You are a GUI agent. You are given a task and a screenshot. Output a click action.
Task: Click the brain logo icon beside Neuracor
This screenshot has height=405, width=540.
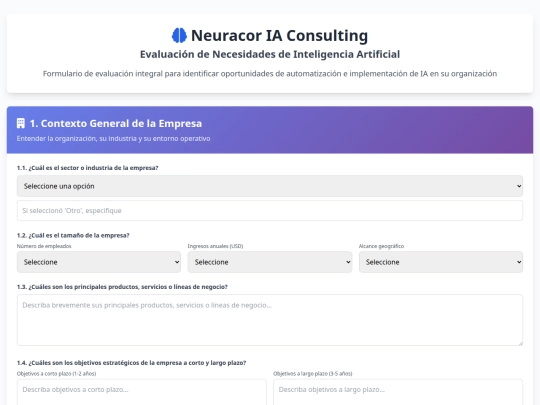pos(179,35)
